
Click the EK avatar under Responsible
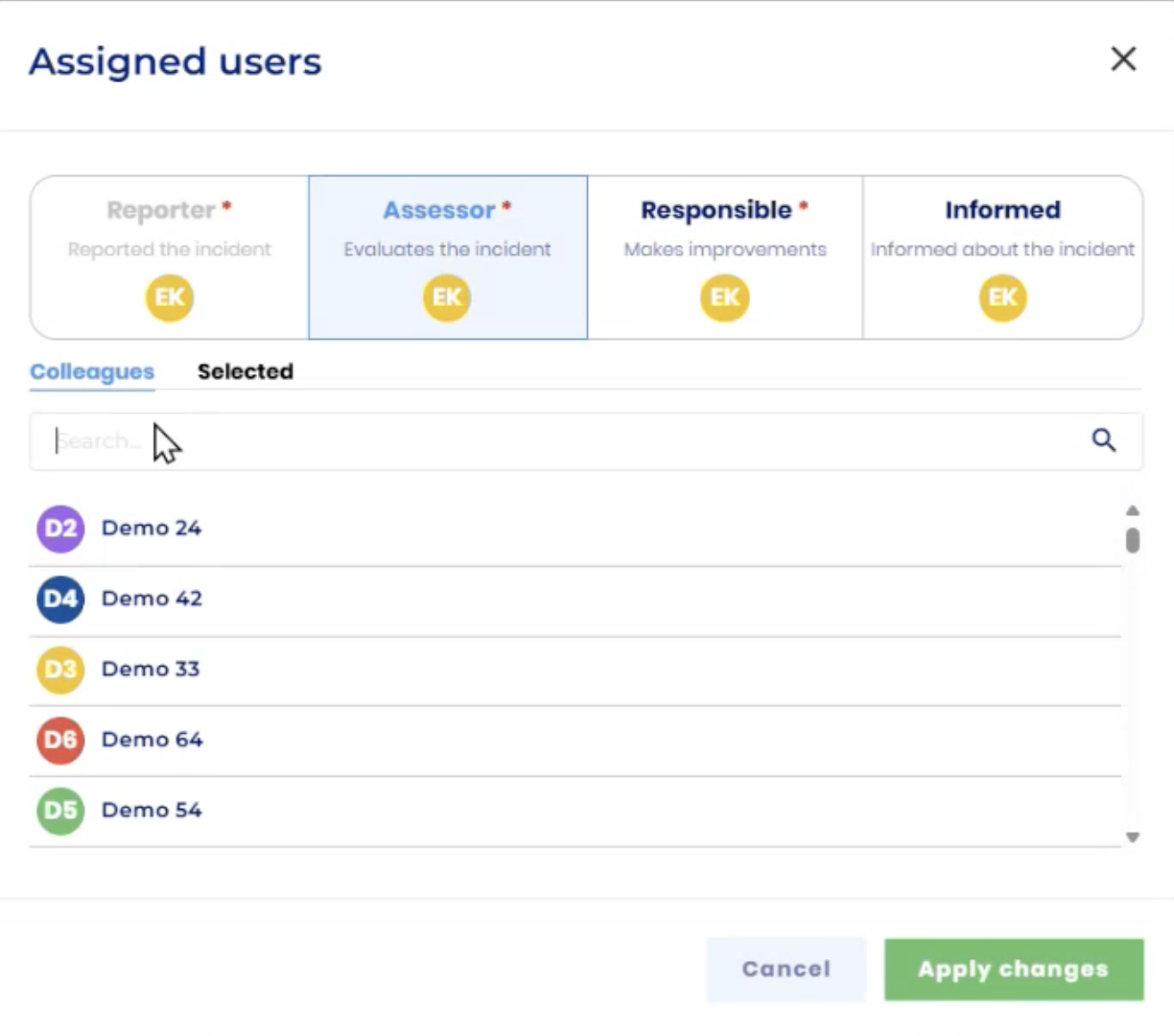724,297
